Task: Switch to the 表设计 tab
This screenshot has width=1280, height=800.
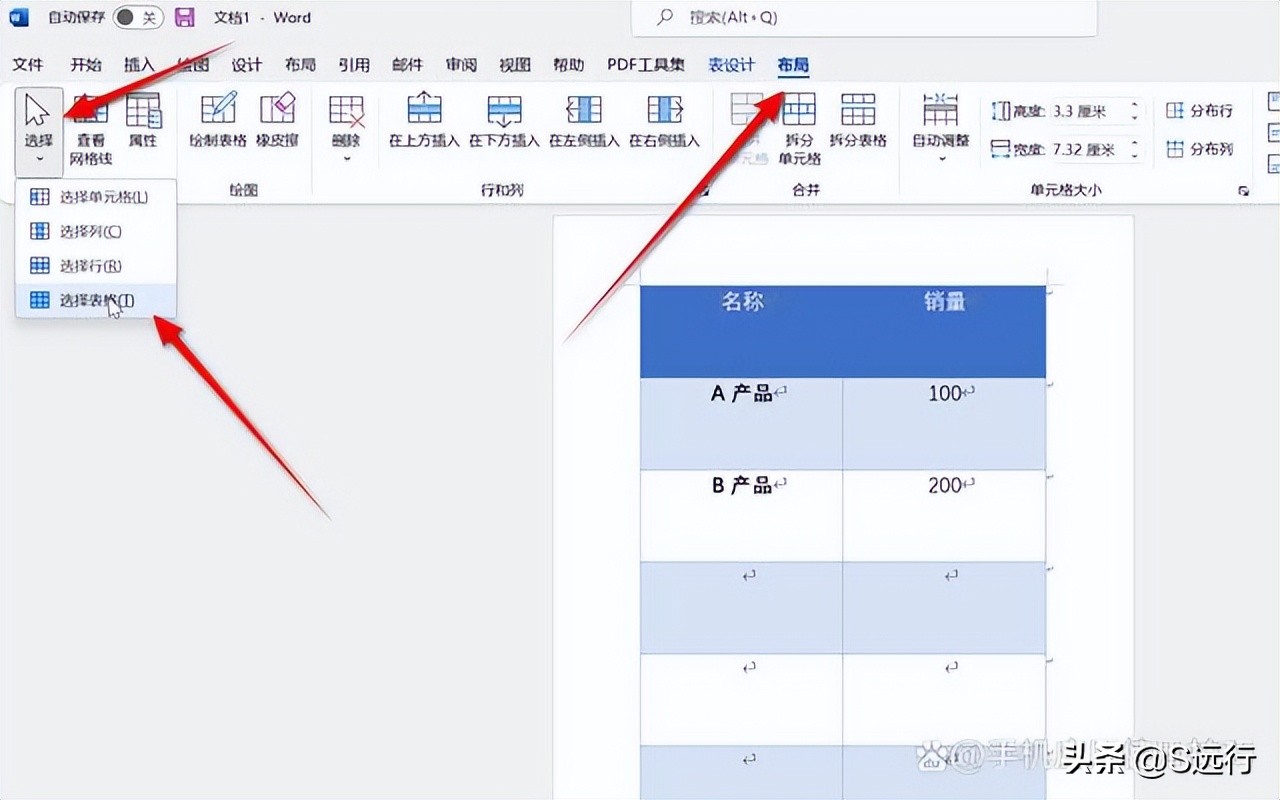Action: (x=731, y=65)
